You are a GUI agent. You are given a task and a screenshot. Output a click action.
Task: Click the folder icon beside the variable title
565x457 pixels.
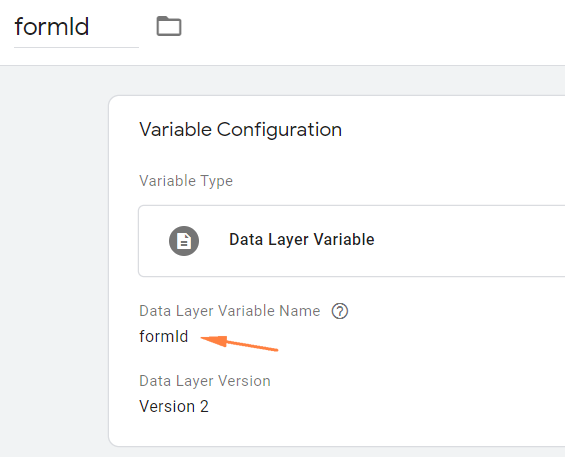click(169, 26)
